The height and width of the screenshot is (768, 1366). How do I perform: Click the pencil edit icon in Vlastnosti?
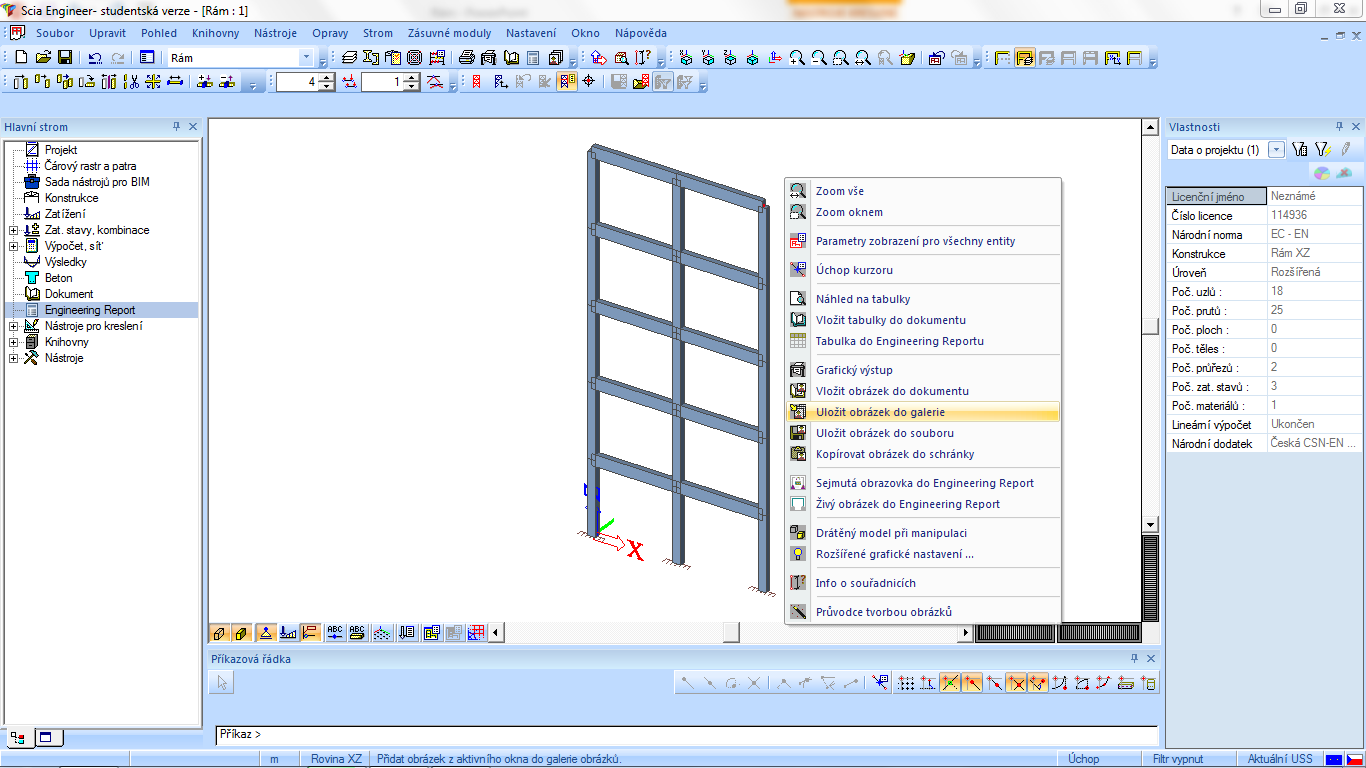click(1346, 149)
